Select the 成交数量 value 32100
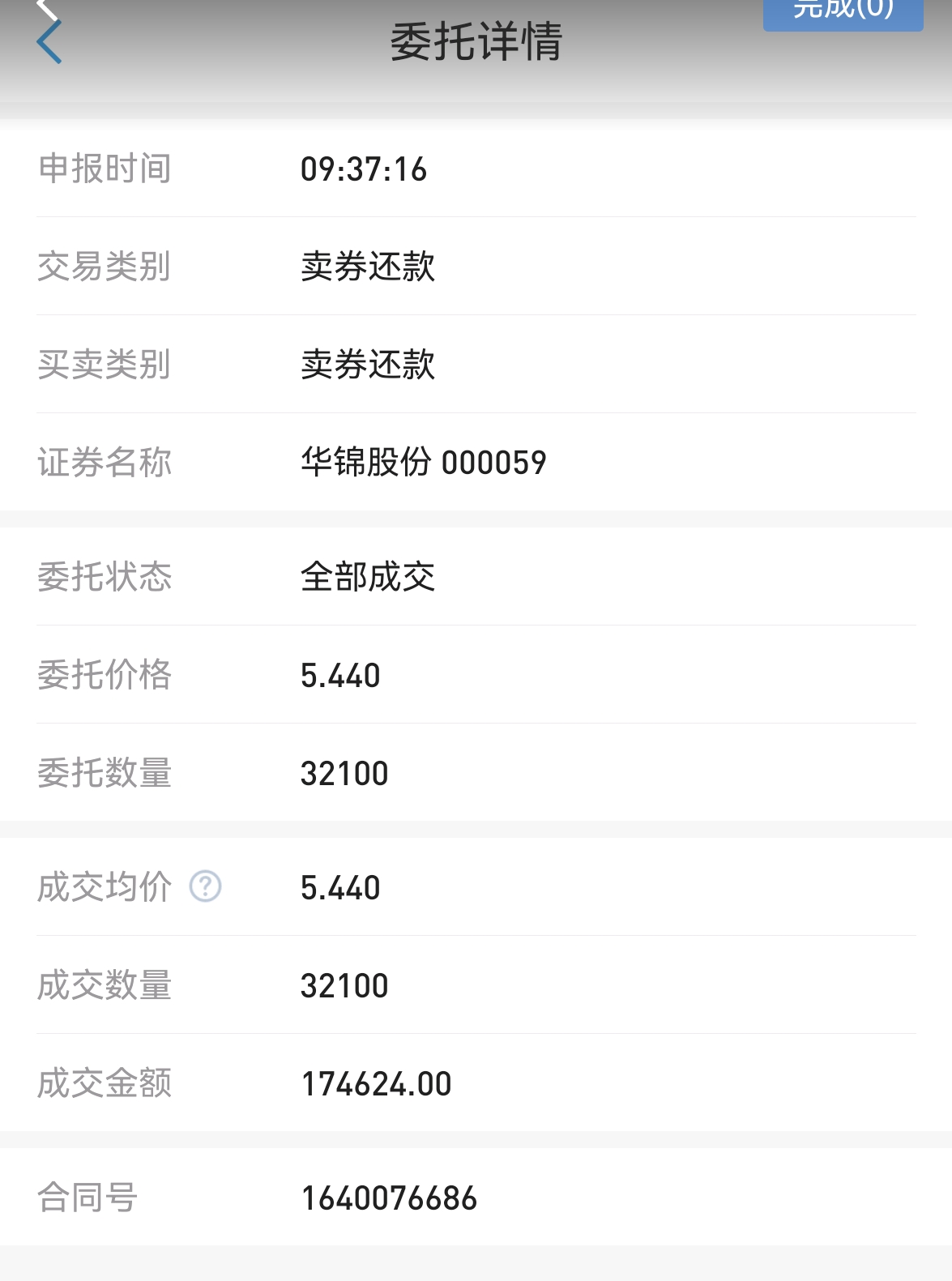The height and width of the screenshot is (1281, 952). tap(344, 986)
